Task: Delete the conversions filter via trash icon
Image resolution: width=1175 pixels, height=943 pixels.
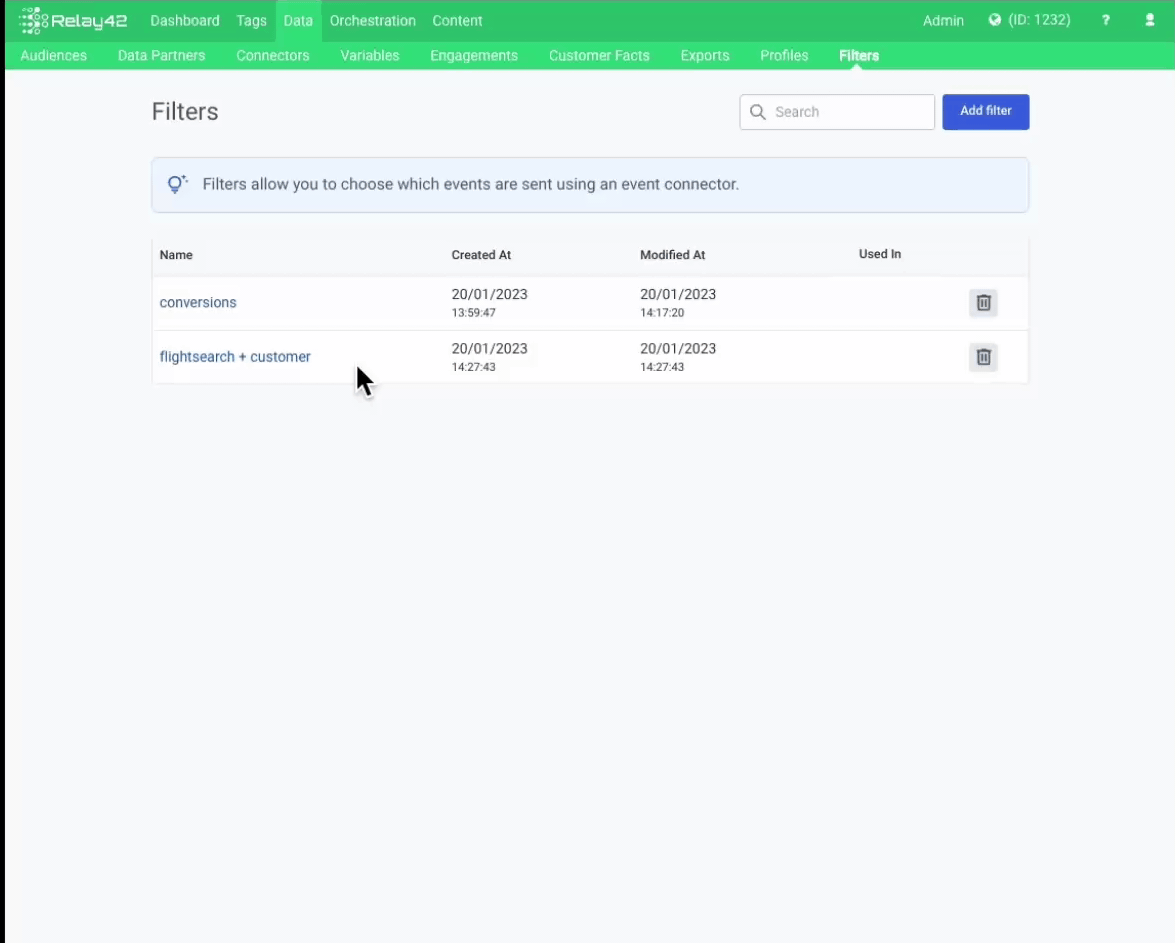Action: coord(983,302)
